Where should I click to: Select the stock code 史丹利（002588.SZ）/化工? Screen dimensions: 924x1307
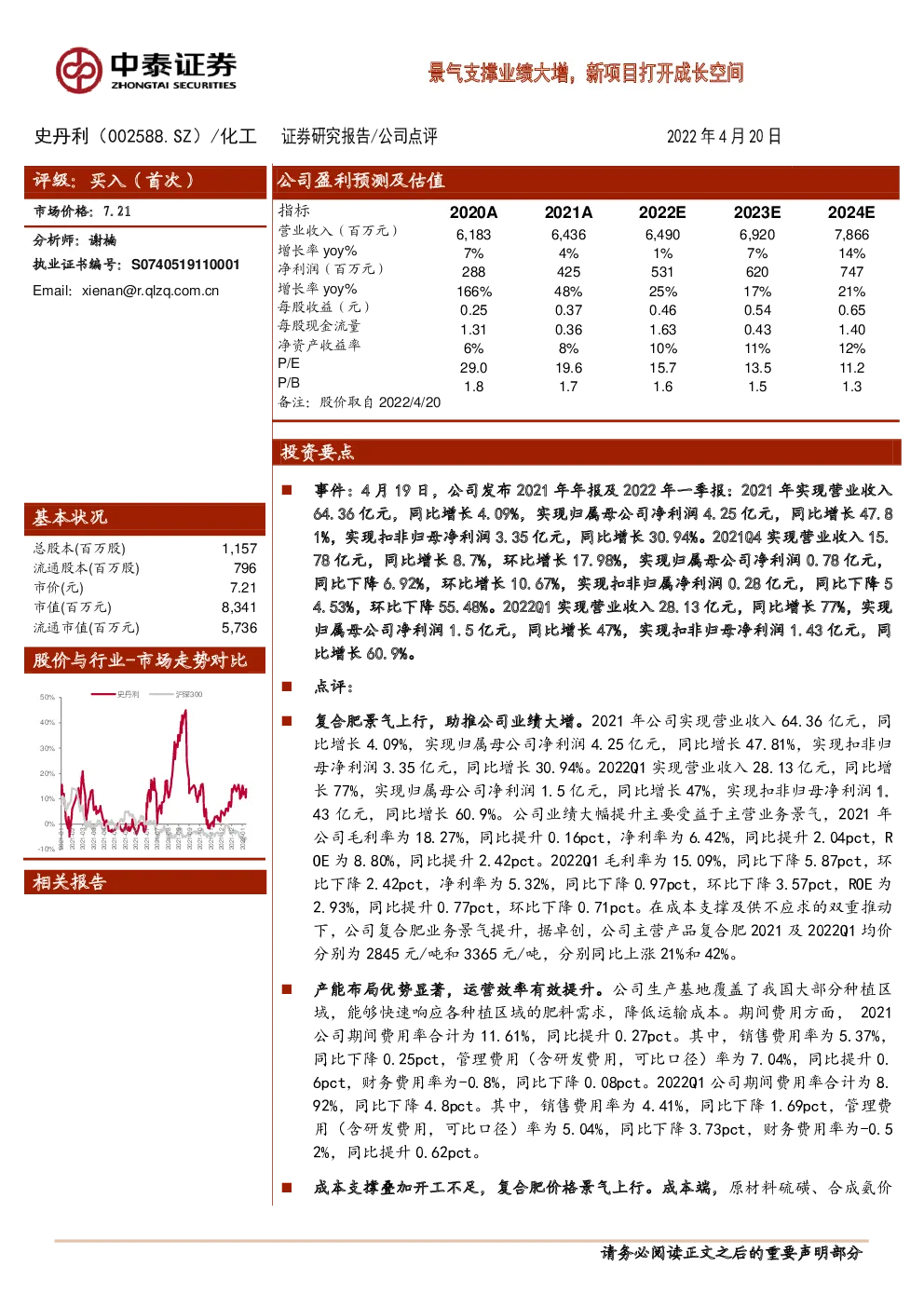coord(145,136)
